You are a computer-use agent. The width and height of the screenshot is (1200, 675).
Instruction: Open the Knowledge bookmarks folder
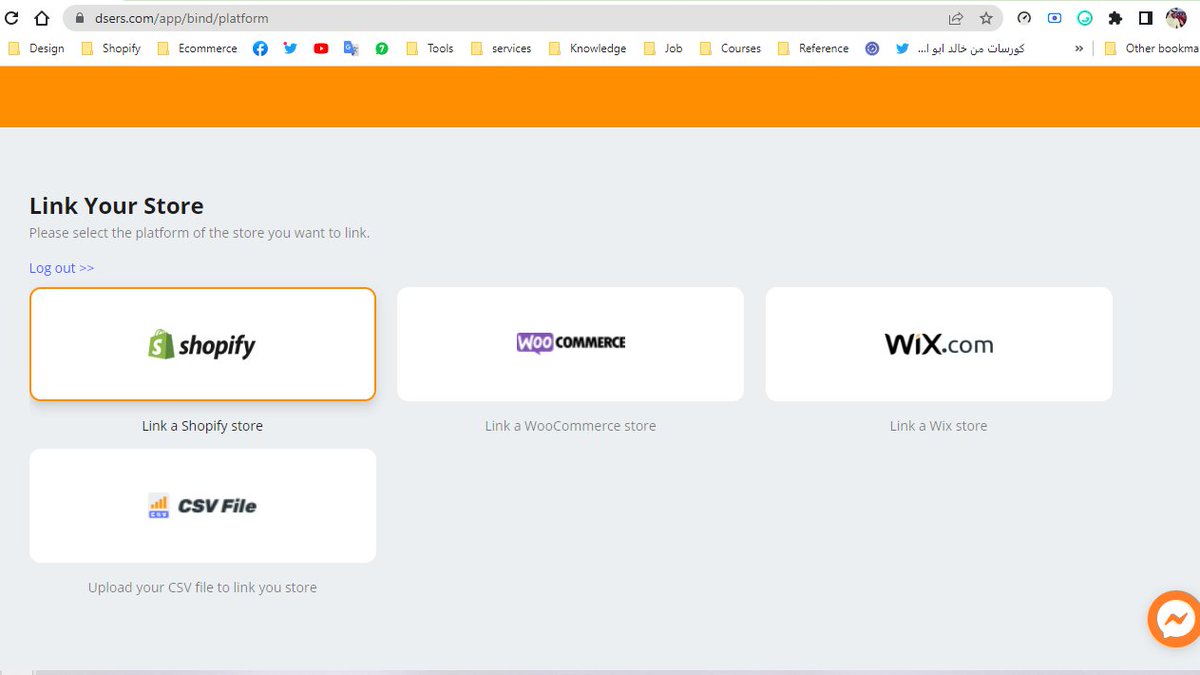[x=588, y=48]
